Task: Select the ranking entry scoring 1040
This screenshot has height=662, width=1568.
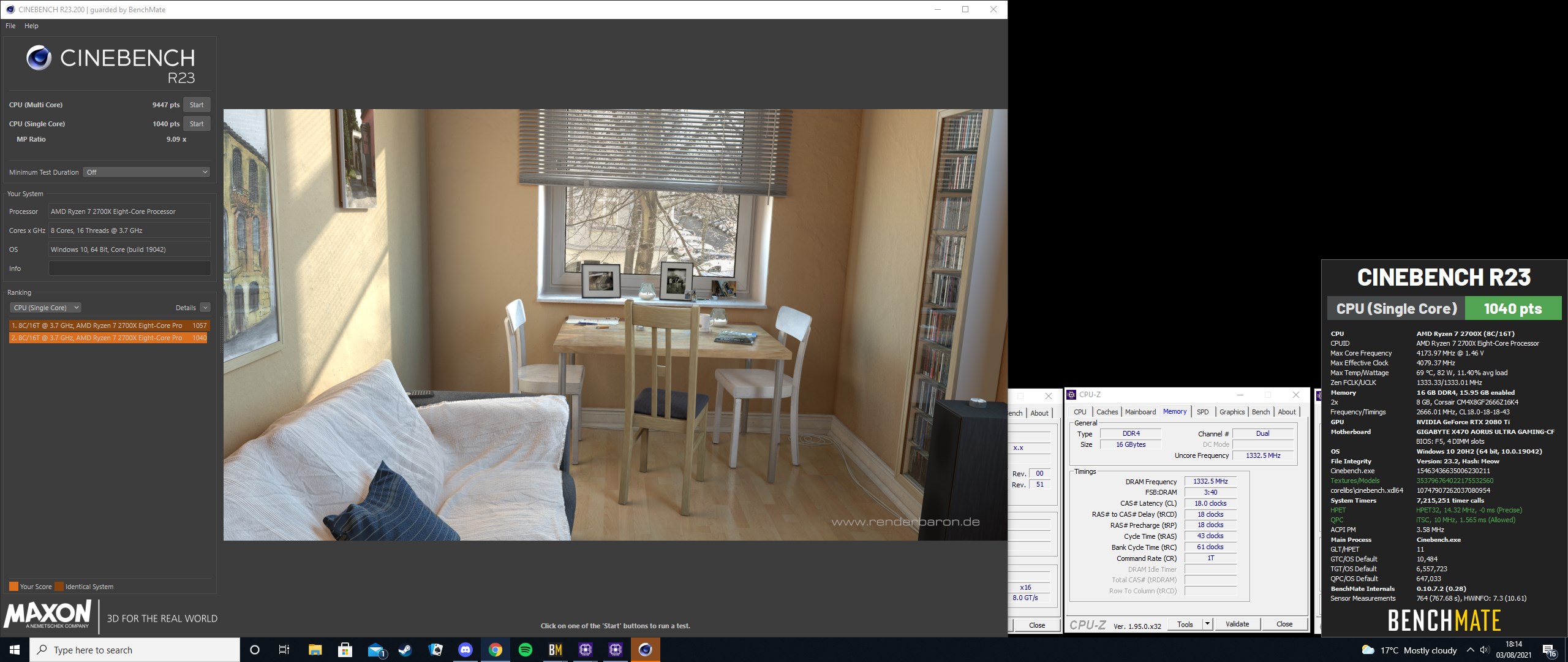Action: tap(109, 338)
